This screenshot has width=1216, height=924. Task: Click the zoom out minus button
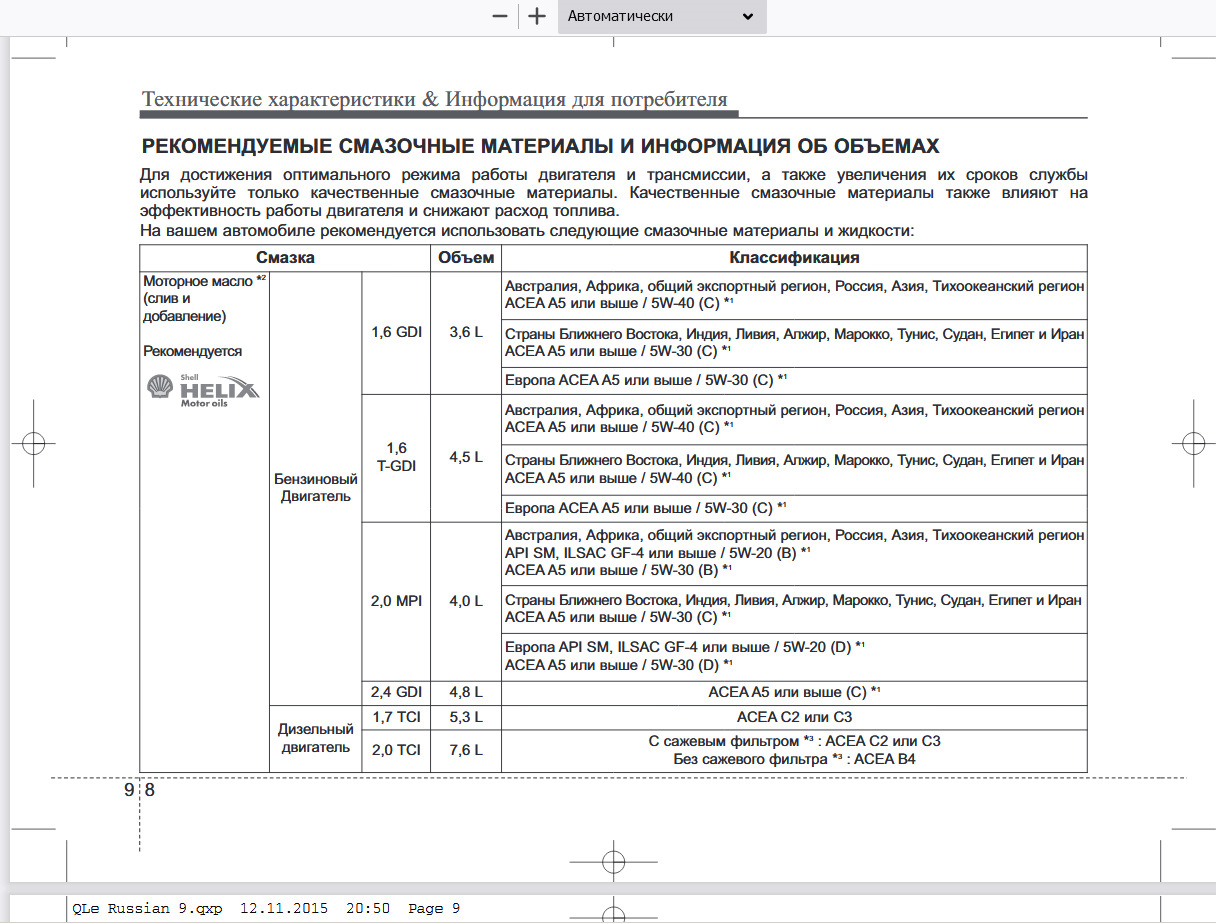pyautogui.click(x=500, y=16)
